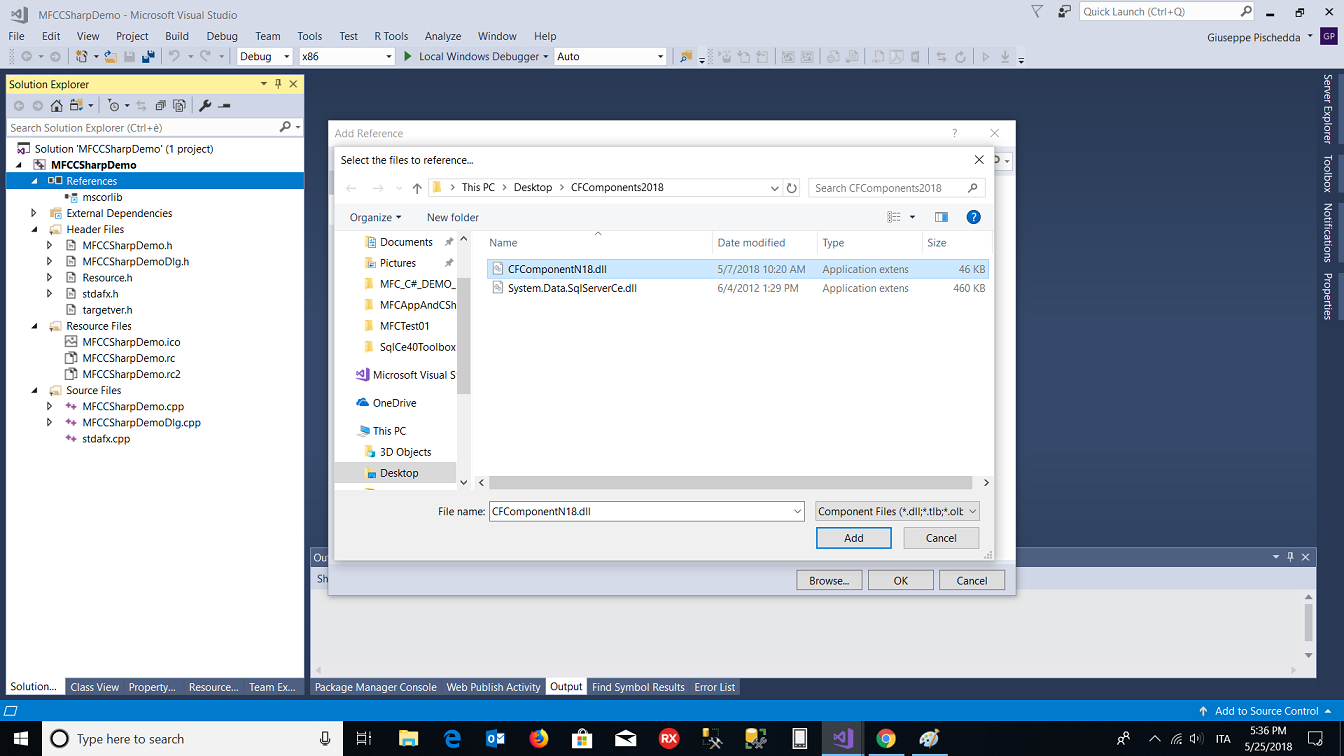The width and height of the screenshot is (1344, 756).
Task: Select MFCCSharpDemoDlg.cpp in Solution Explorer
Action: point(141,422)
